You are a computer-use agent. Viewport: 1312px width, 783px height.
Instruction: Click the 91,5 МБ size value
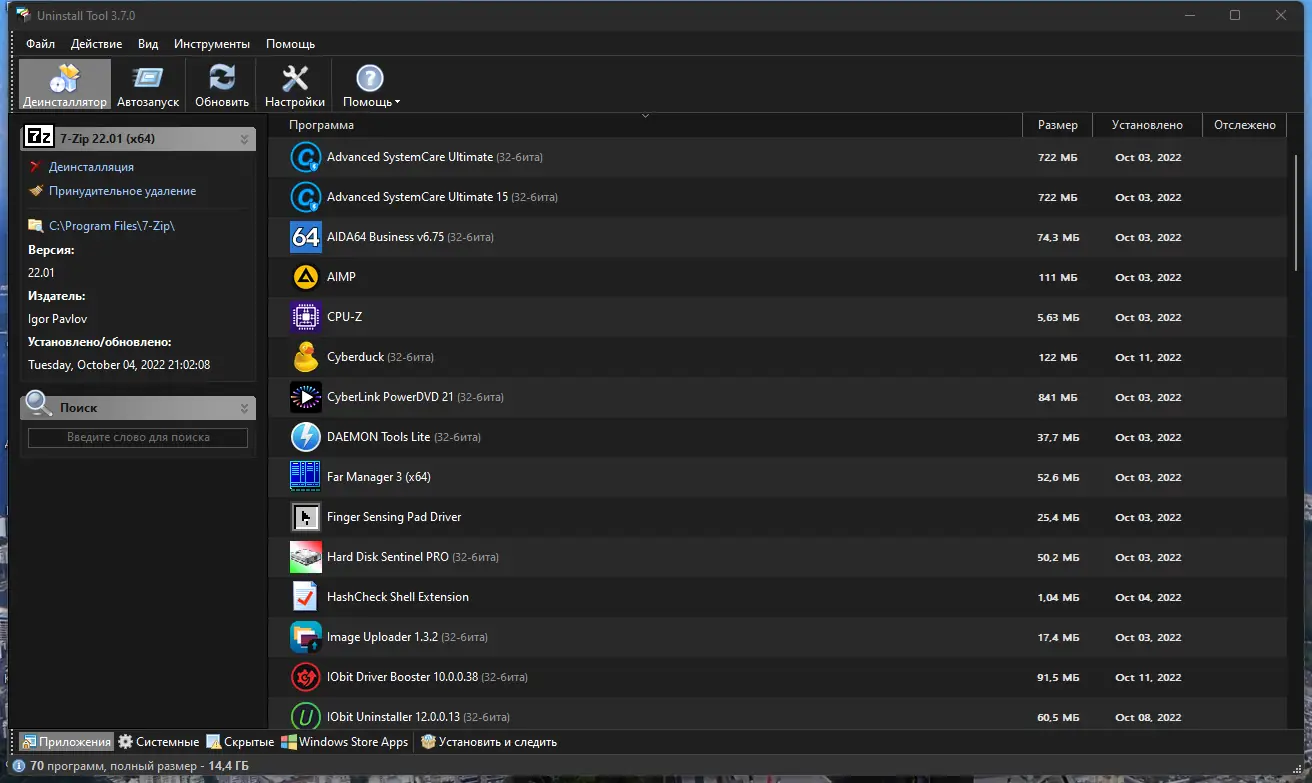pyautogui.click(x=1058, y=677)
